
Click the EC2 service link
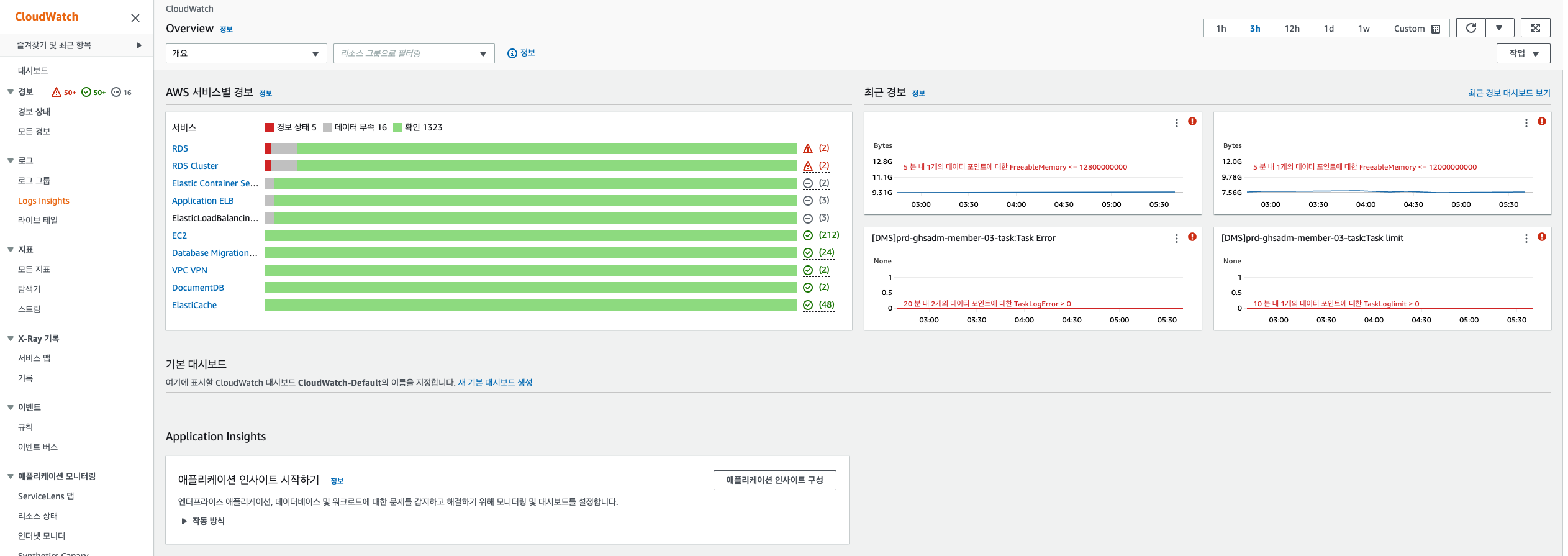(179, 235)
